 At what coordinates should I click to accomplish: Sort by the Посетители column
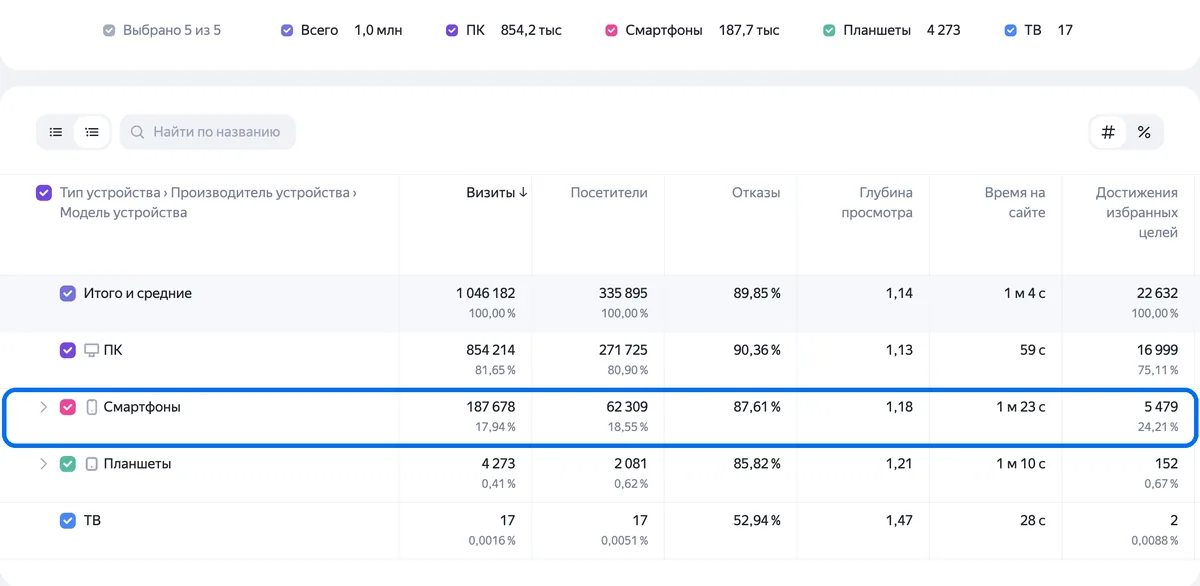[x=609, y=192]
